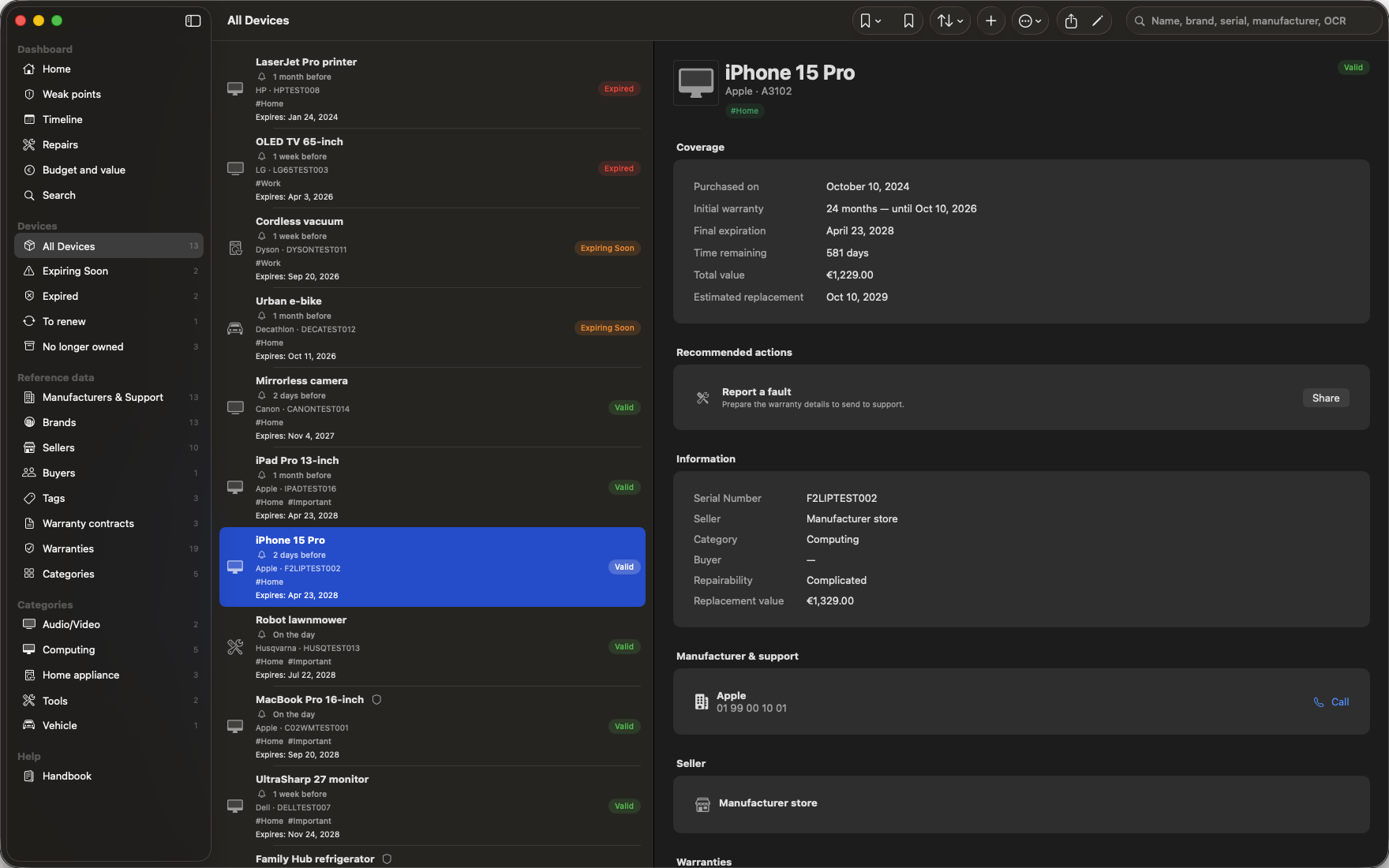Filter by Tools category
Viewport: 1389px width, 868px height.
(109, 701)
